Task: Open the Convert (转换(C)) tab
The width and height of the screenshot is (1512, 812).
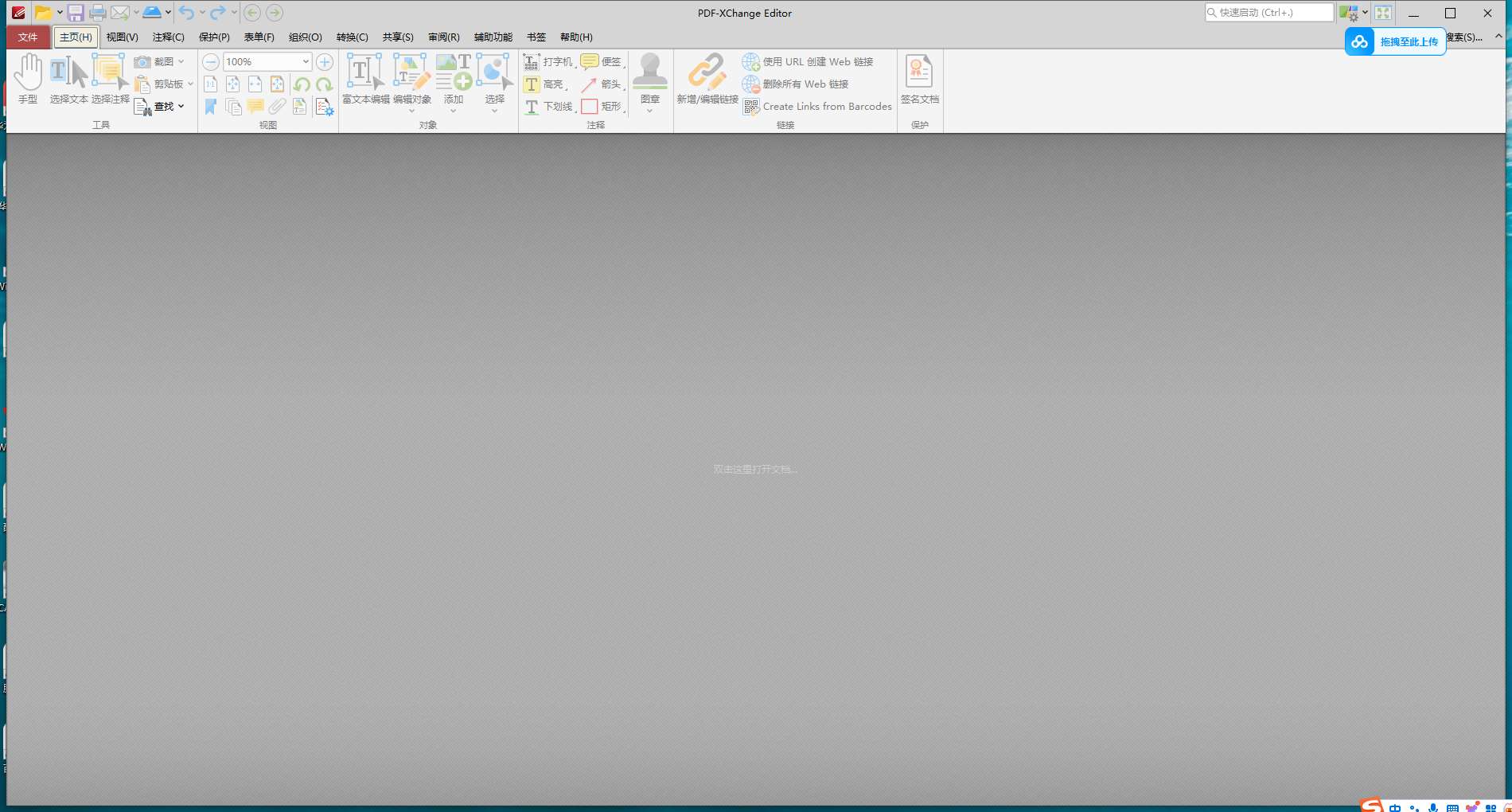Action: click(x=353, y=37)
